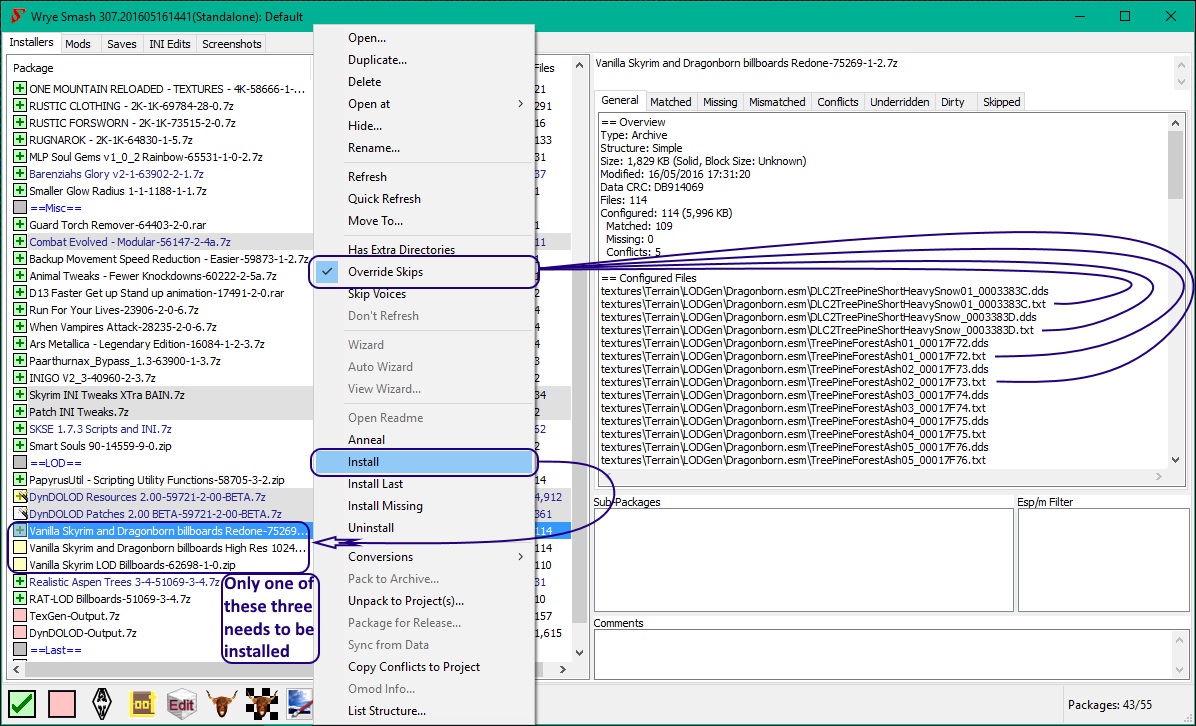This screenshot has width=1196, height=726.
Task: Choose Install from the context menu
Action: click(423, 461)
